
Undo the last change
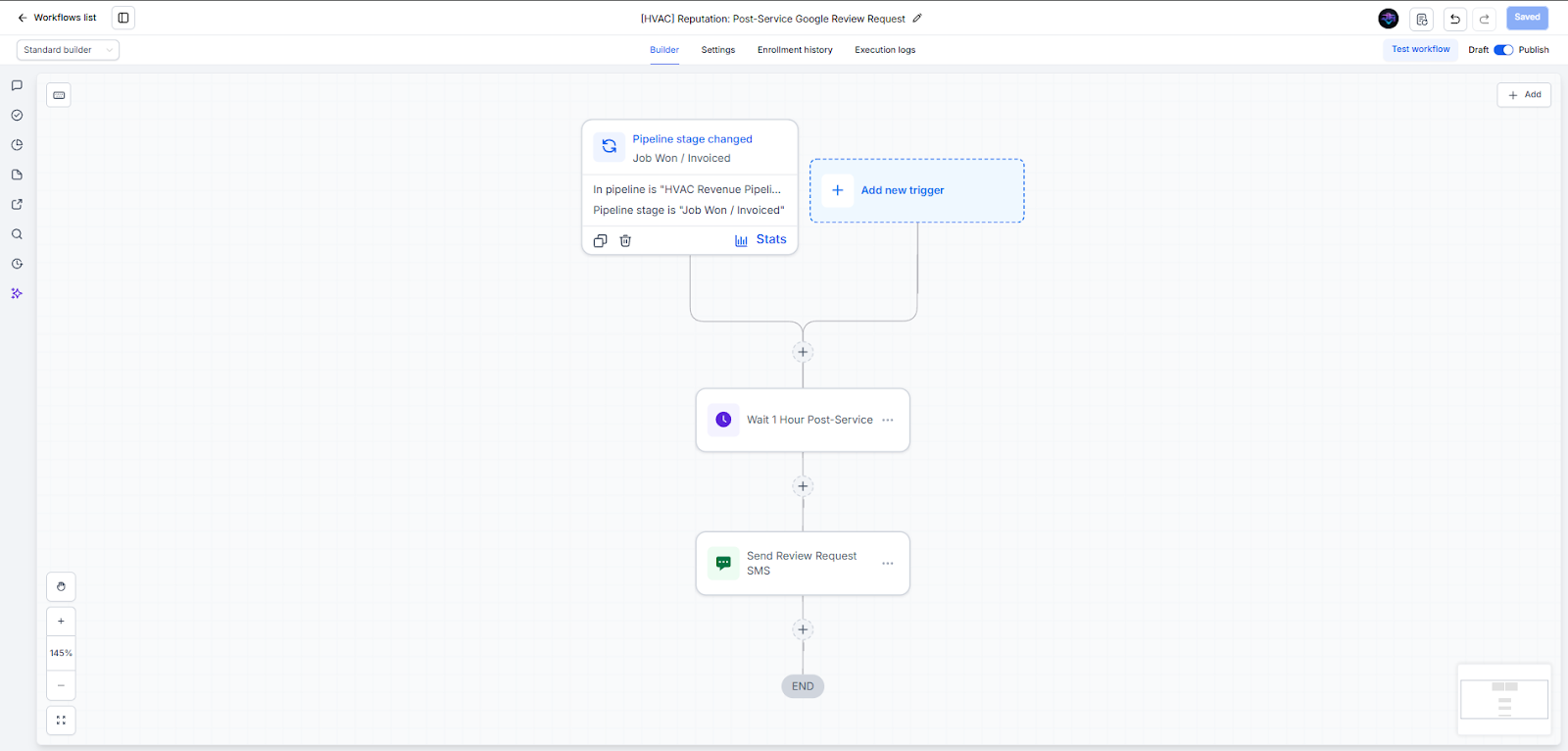coord(1455,19)
